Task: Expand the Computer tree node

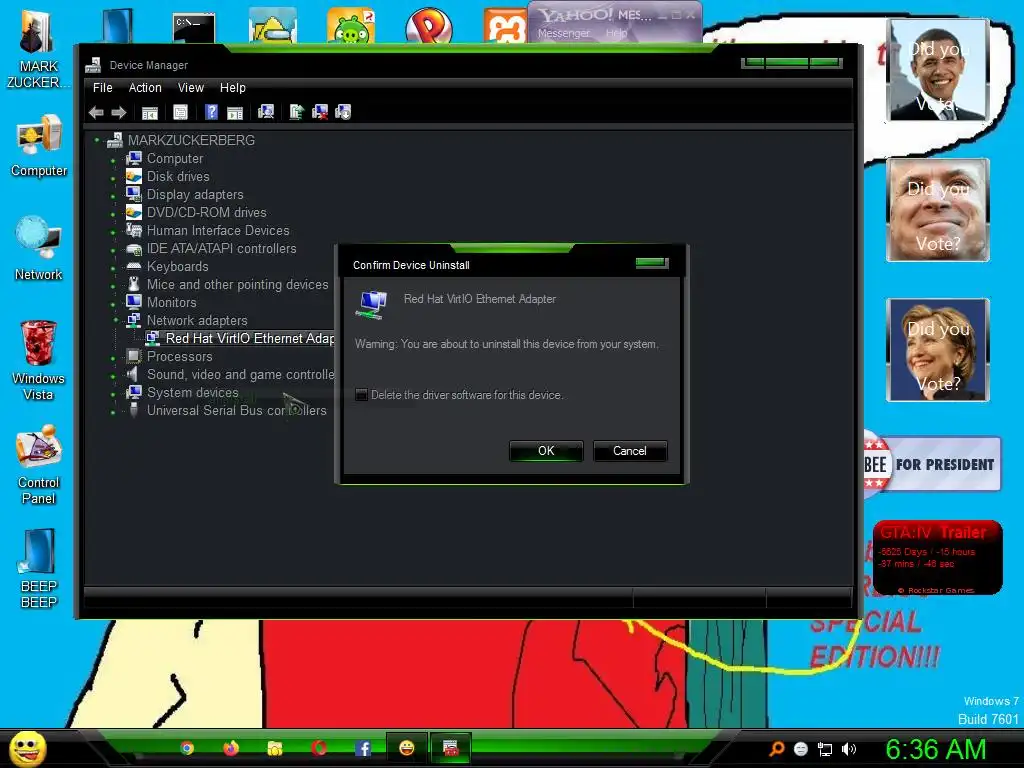Action: pos(113,160)
